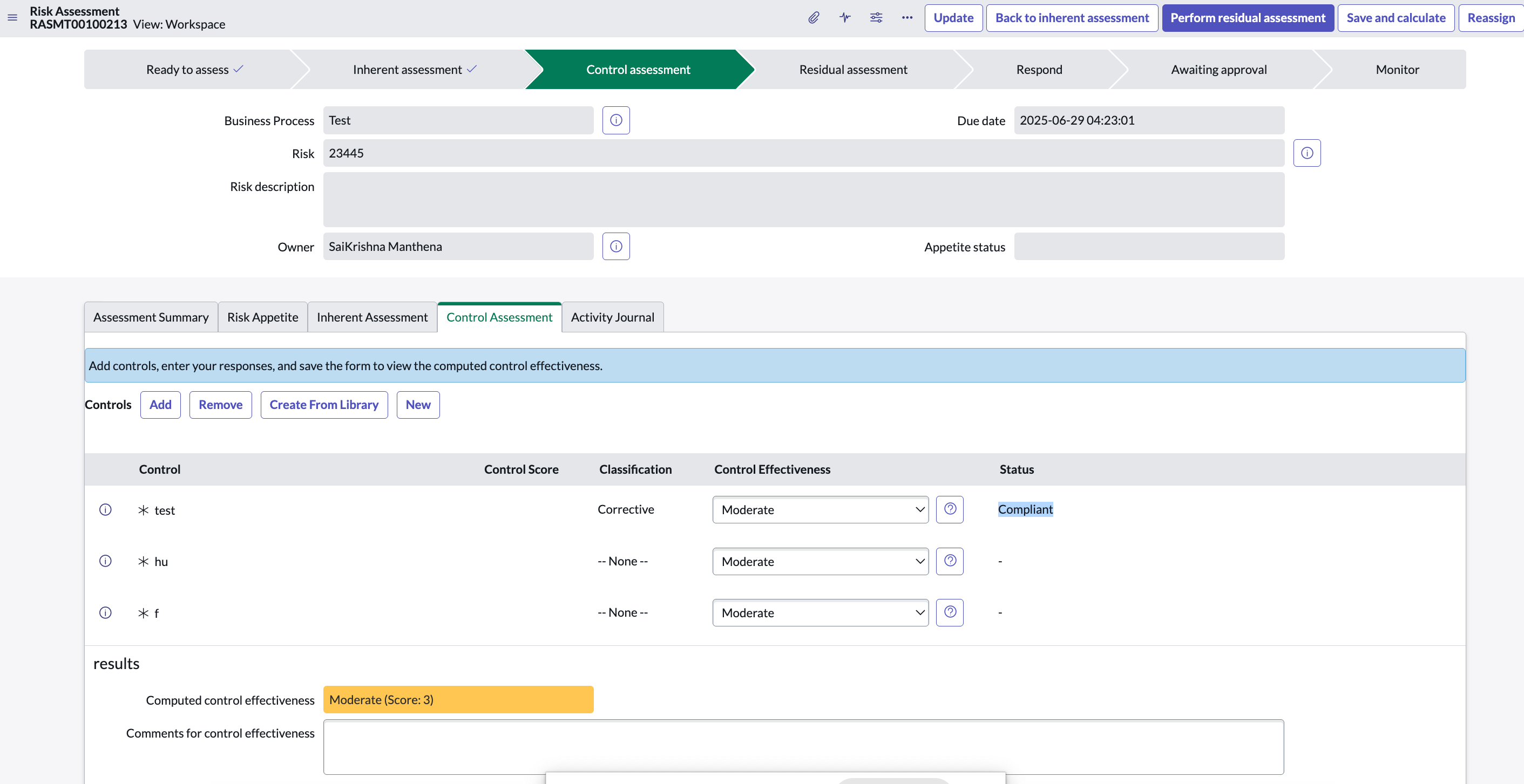Open info icon for f control row
Image resolution: width=1524 pixels, height=784 pixels.
[x=105, y=612]
